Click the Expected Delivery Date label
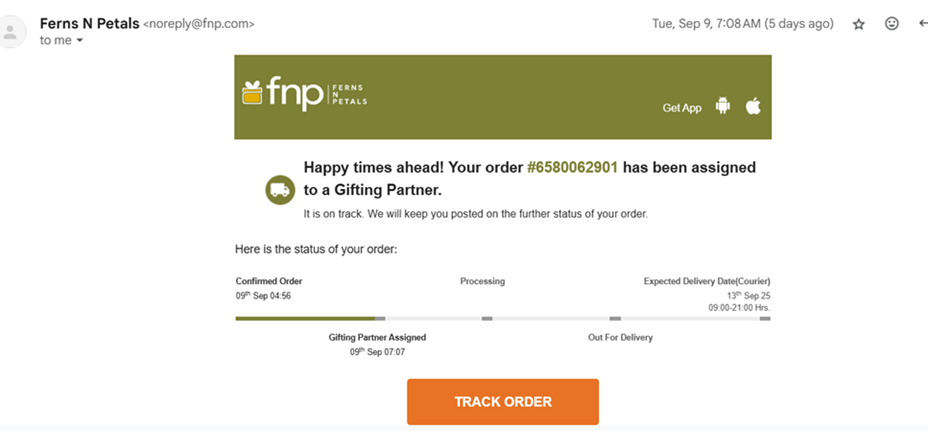This screenshot has width=928, height=431. [x=706, y=281]
